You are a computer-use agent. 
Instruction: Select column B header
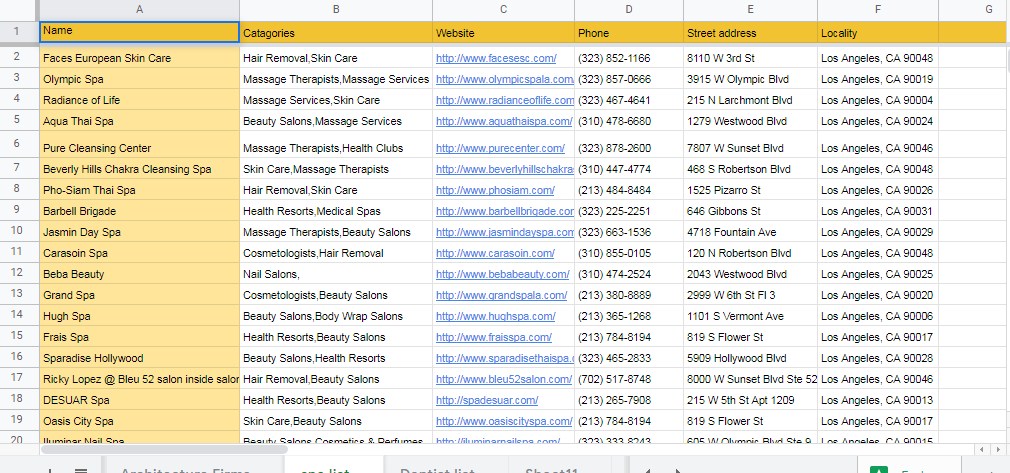coord(336,10)
